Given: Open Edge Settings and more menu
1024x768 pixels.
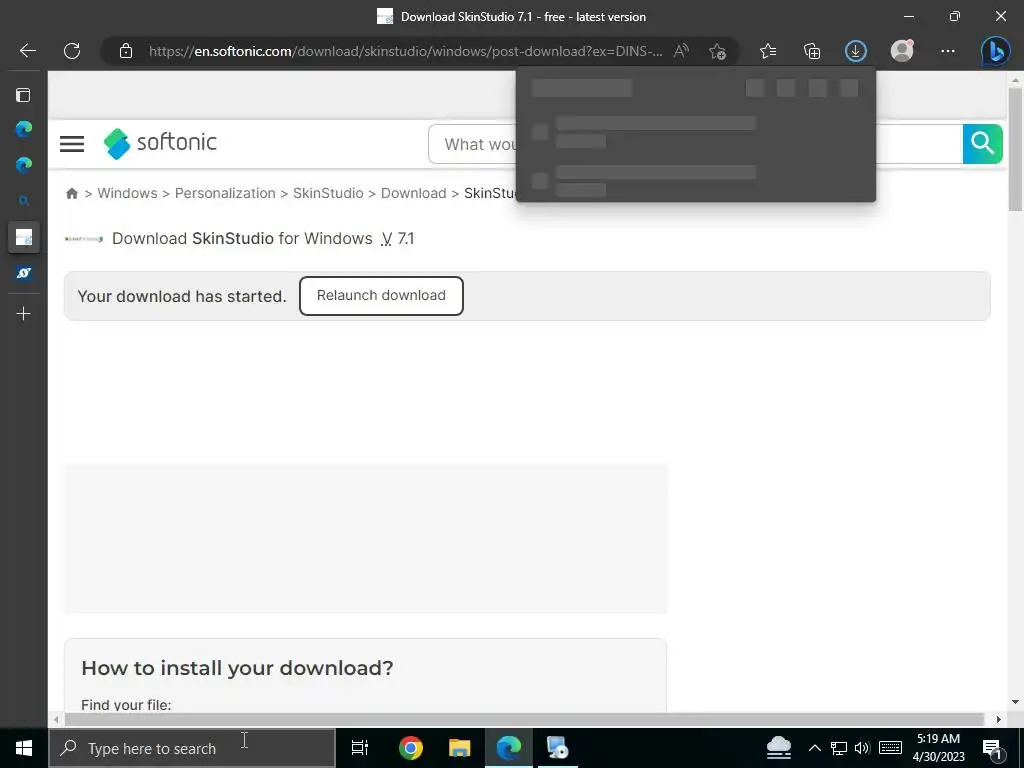Looking at the screenshot, I should 948,51.
